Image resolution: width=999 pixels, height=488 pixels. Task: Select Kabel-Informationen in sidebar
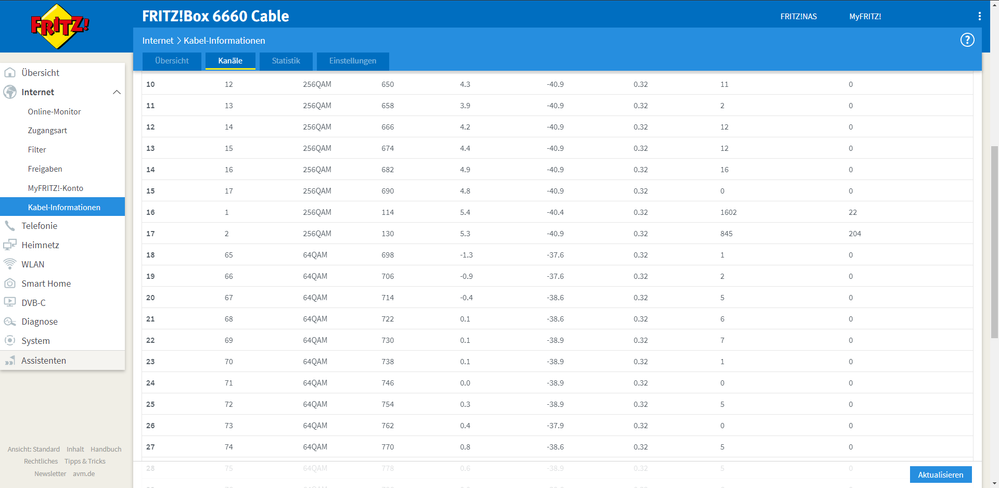click(x=62, y=207)
